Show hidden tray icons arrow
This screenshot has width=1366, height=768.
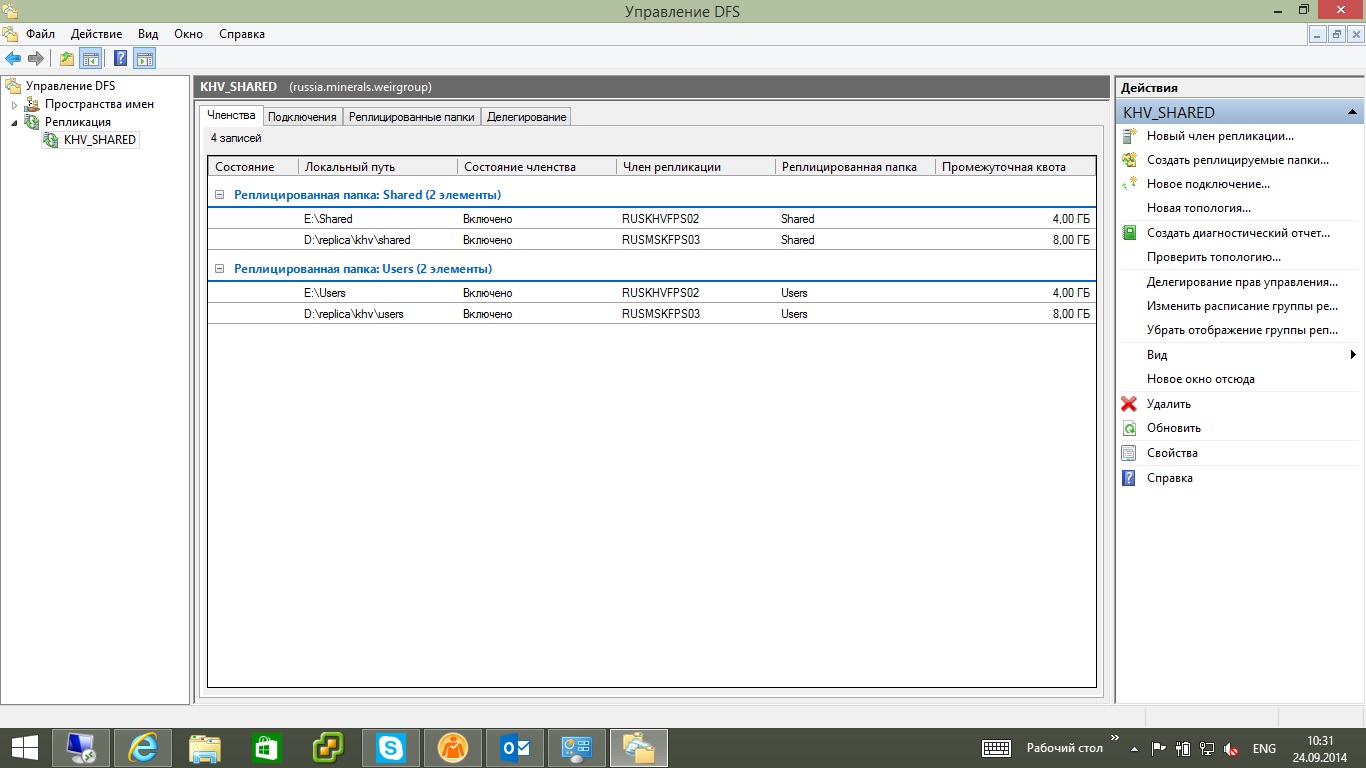coord(1134,748)
